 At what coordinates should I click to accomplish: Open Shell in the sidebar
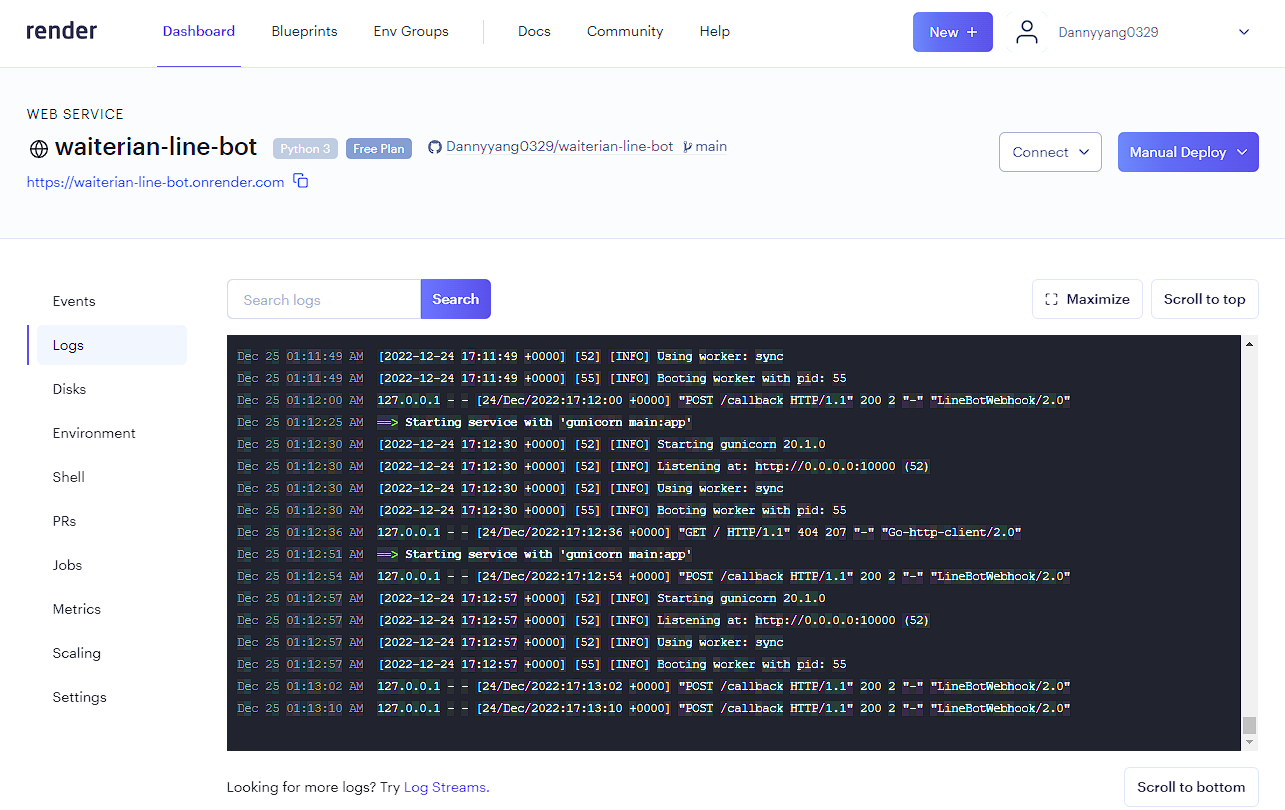68,477
